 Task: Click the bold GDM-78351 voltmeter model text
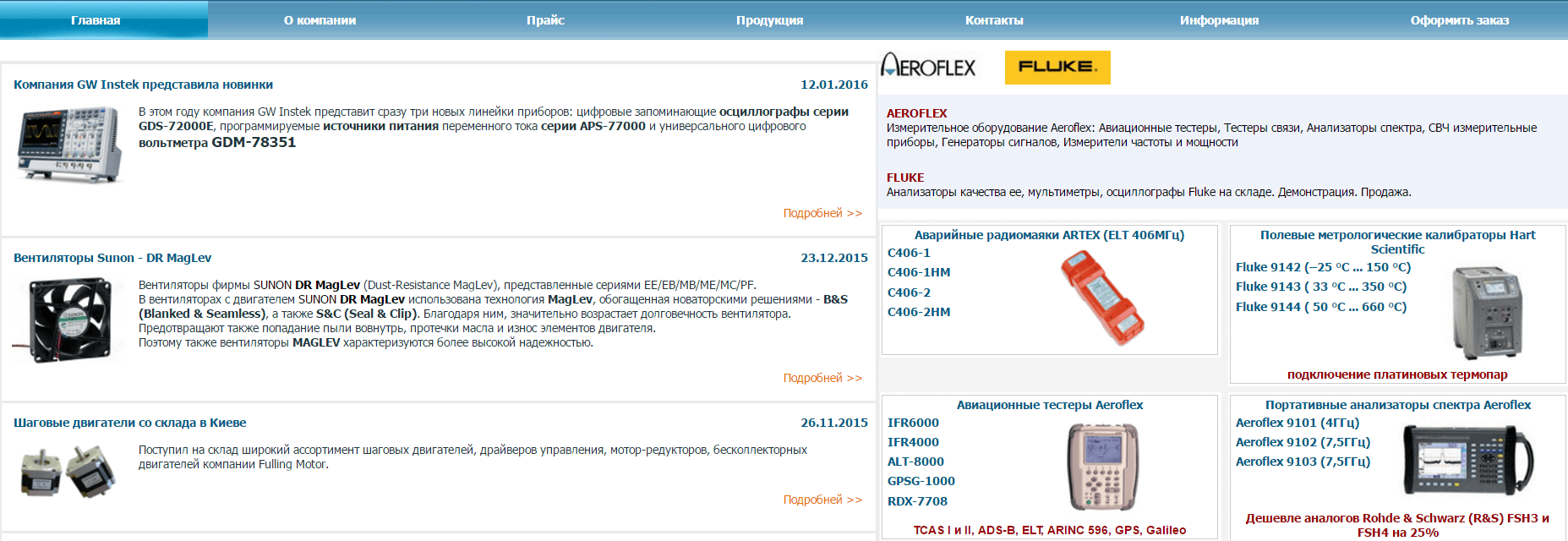click(x=254, y=142)
